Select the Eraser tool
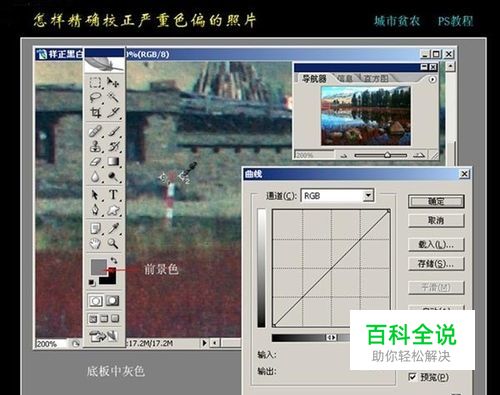500x395 pixels. point(95,162)
